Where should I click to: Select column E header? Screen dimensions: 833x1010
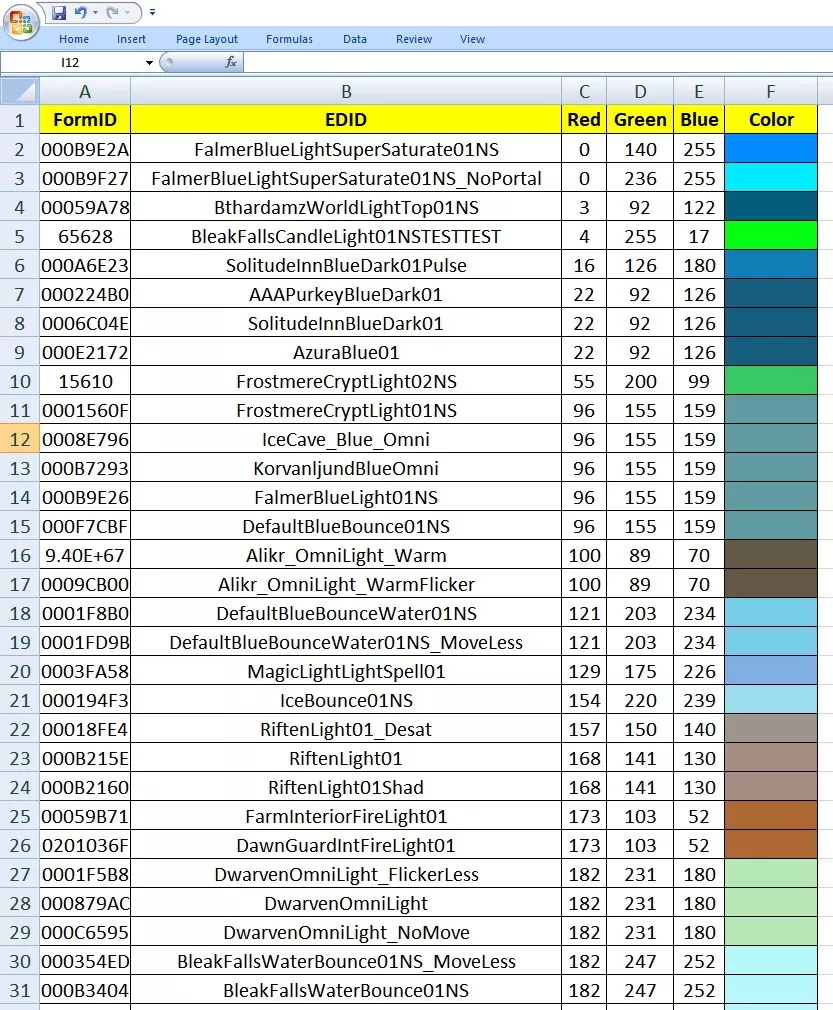[699, 91]
